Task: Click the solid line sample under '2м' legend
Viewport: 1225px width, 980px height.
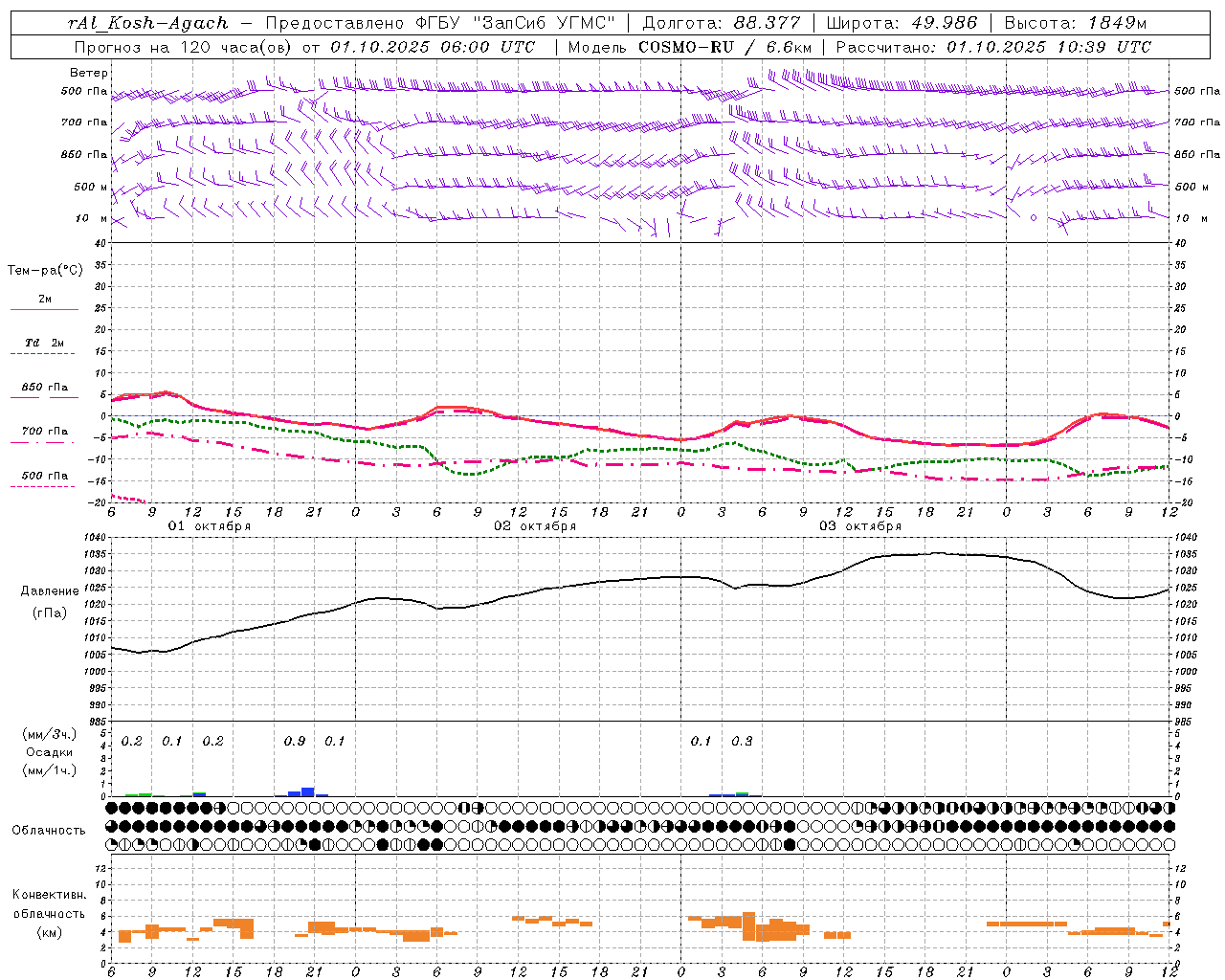Action: click(44, 310)
